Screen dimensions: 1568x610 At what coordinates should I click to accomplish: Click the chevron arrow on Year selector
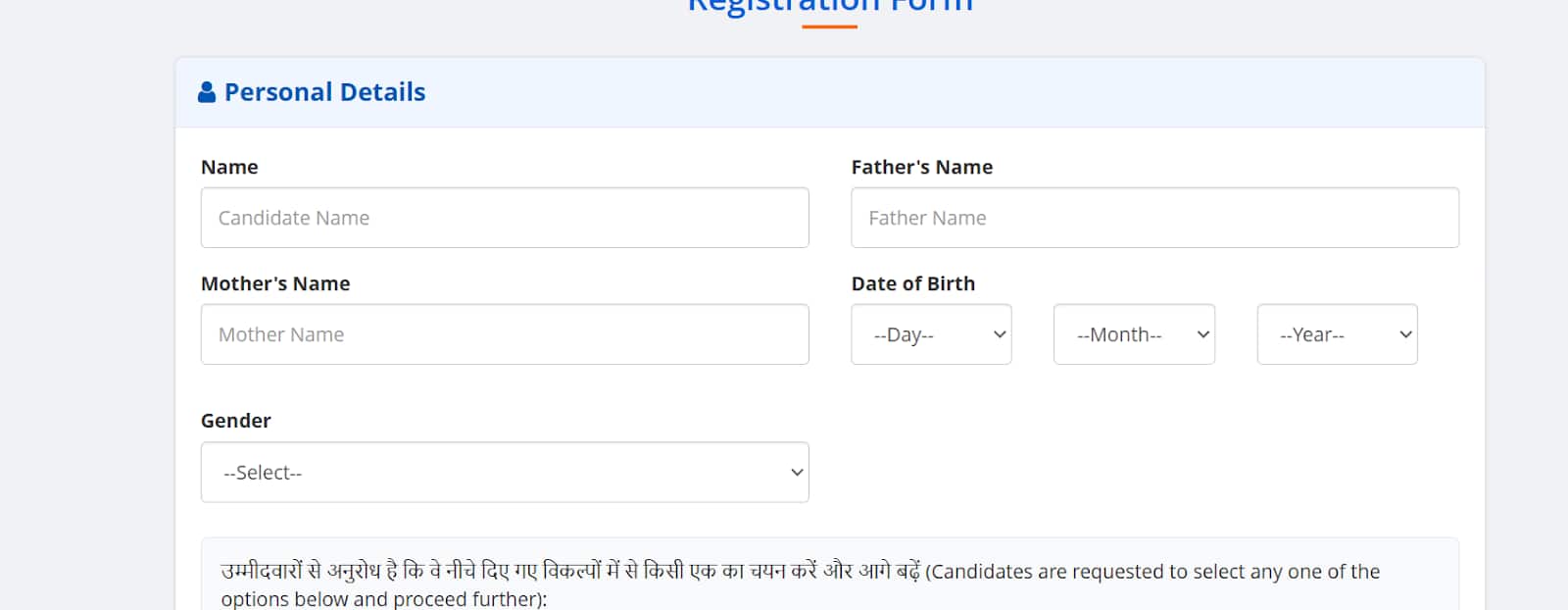(1405, 334)
